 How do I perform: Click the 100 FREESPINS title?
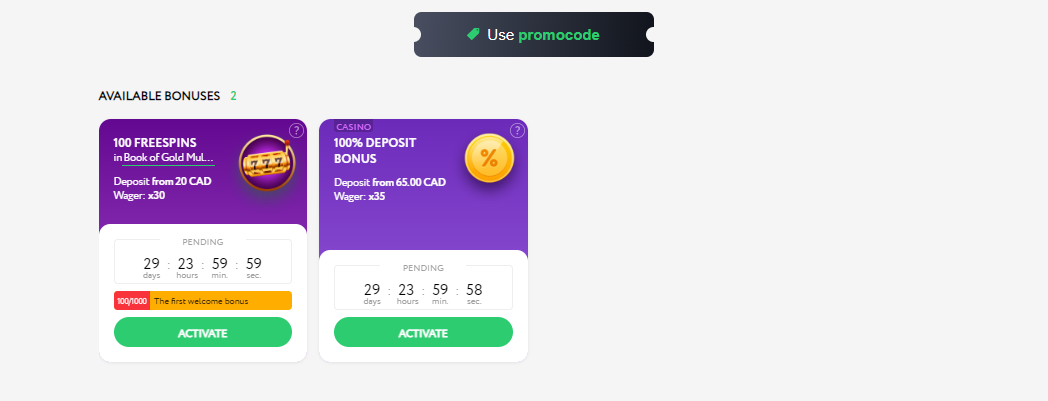(155, 143)
